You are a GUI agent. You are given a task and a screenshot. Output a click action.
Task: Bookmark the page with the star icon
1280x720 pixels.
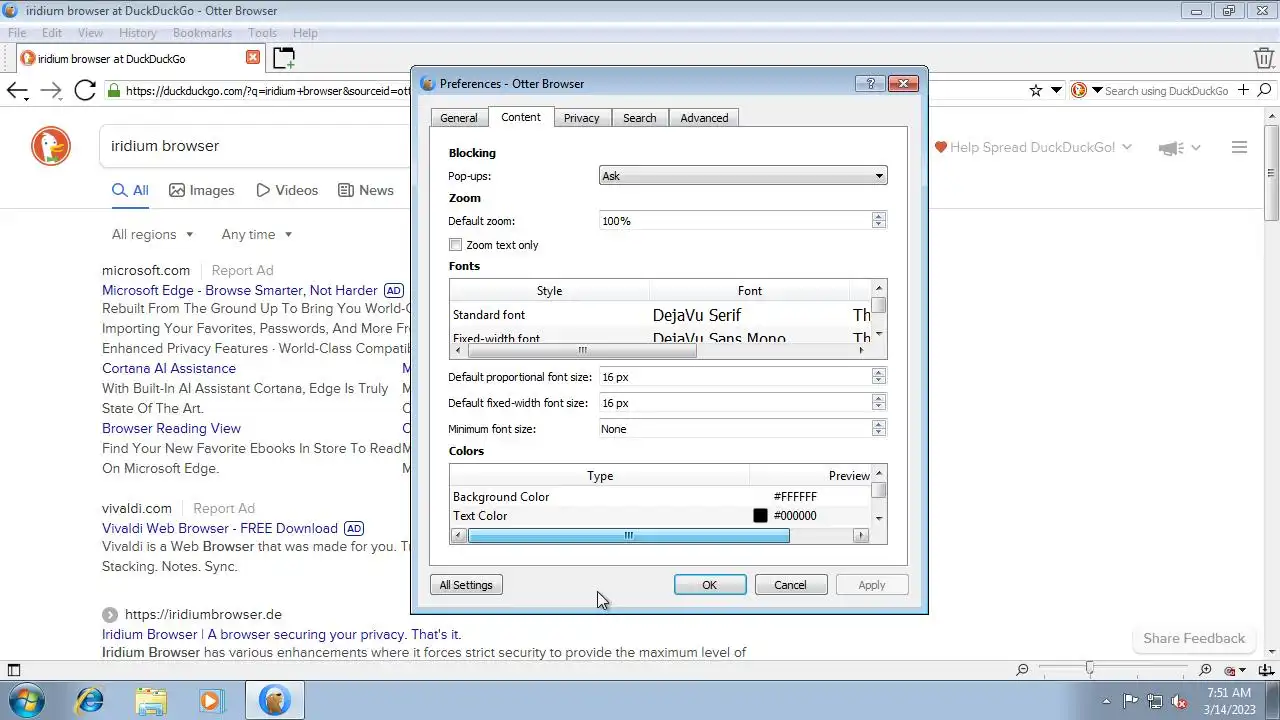coord(1036,91)
